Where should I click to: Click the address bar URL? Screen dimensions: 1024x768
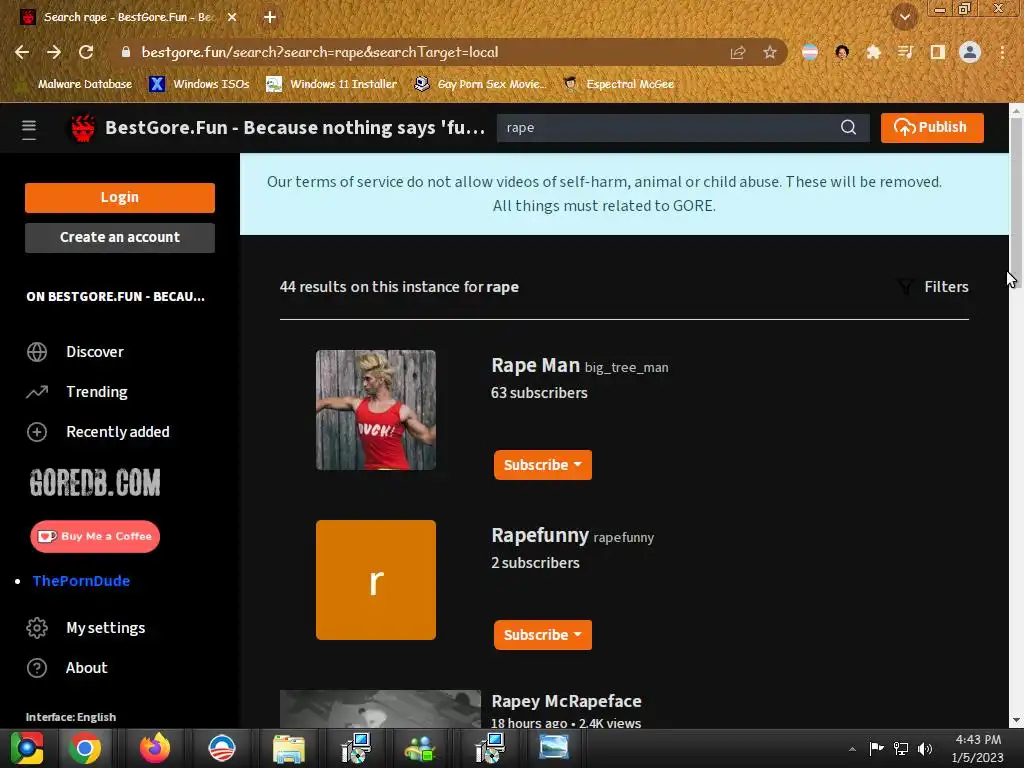point(319,52)
